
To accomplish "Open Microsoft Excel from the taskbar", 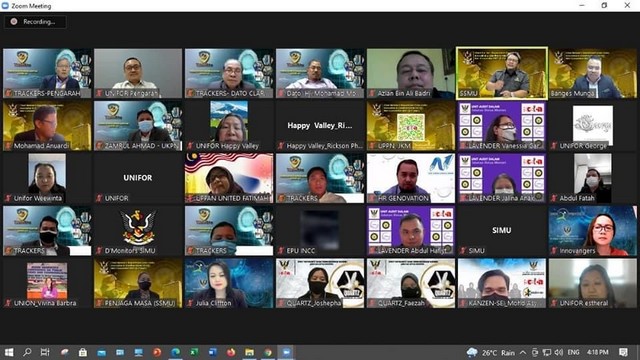I will 194,352.
